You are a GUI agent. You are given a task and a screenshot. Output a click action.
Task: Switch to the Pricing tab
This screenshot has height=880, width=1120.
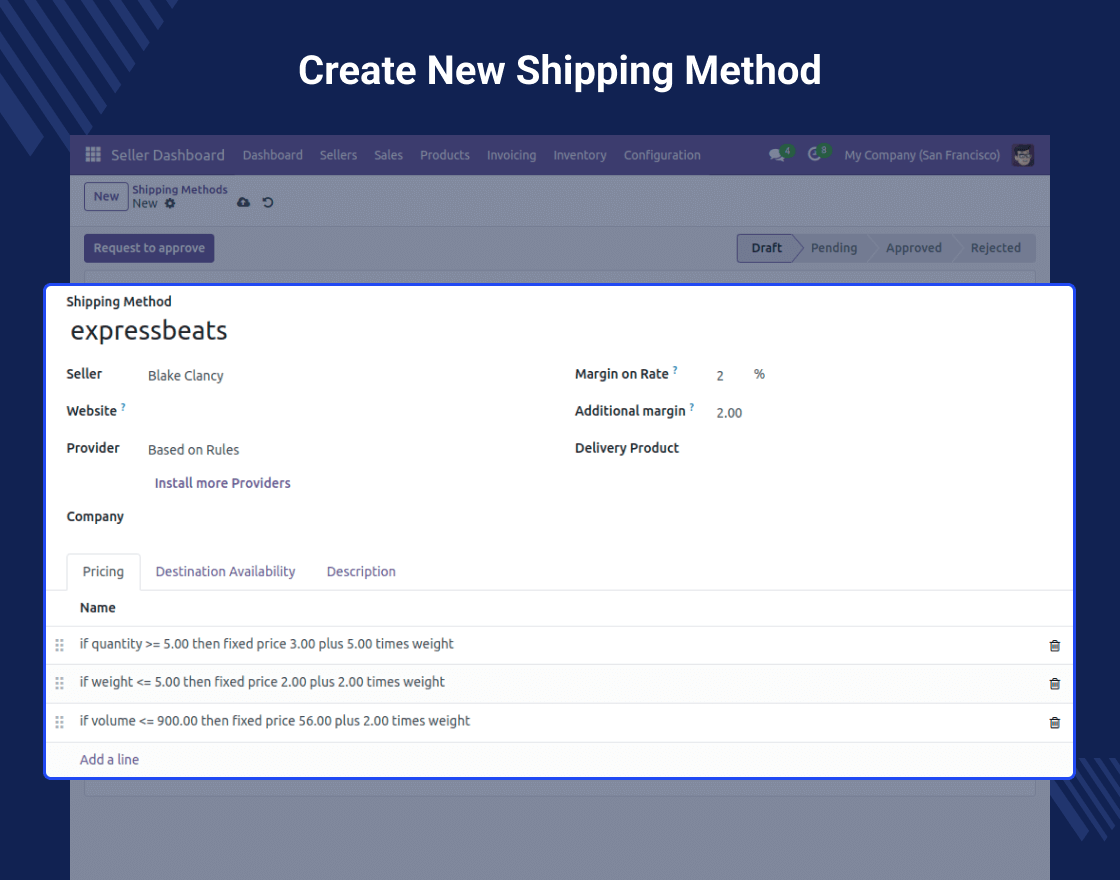[x=103, y=571]
